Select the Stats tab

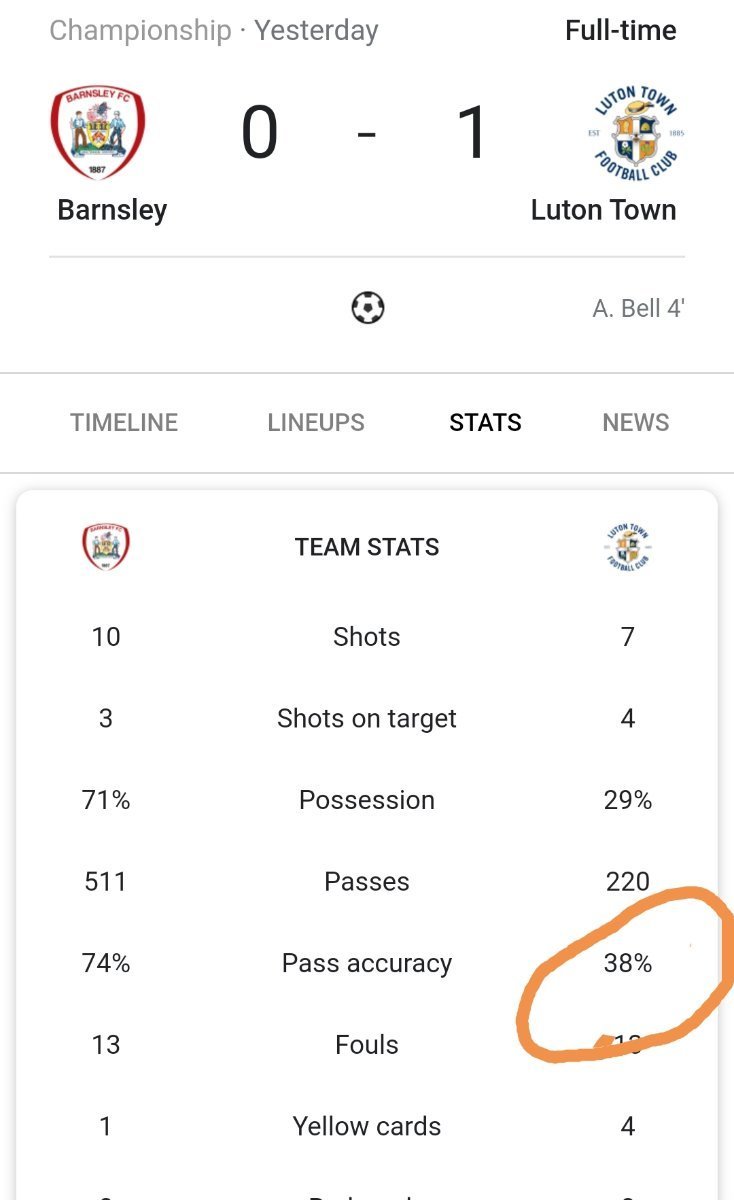(485, 422)
